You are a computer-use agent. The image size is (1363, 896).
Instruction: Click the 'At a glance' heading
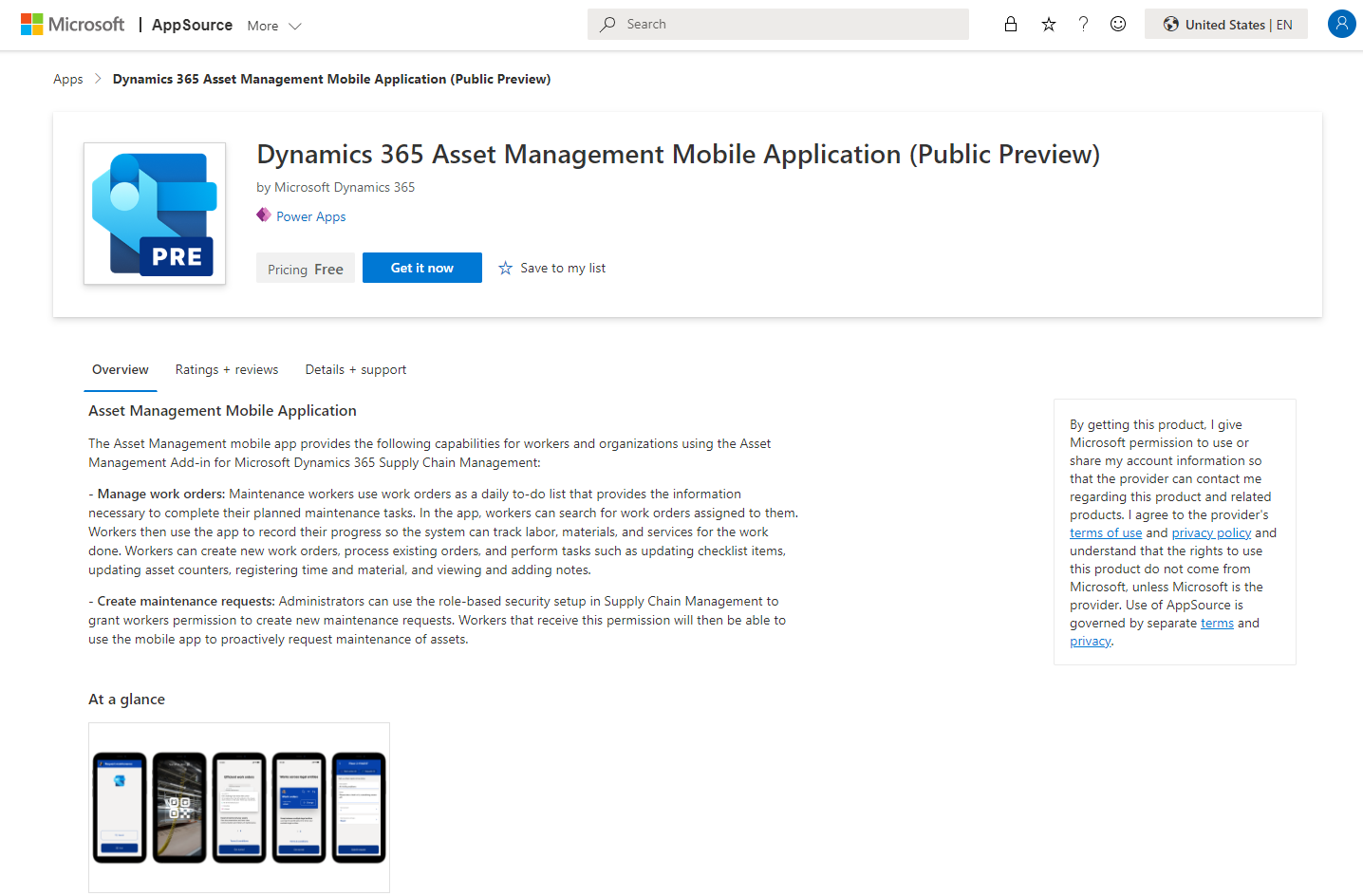(x=127, y=700)
